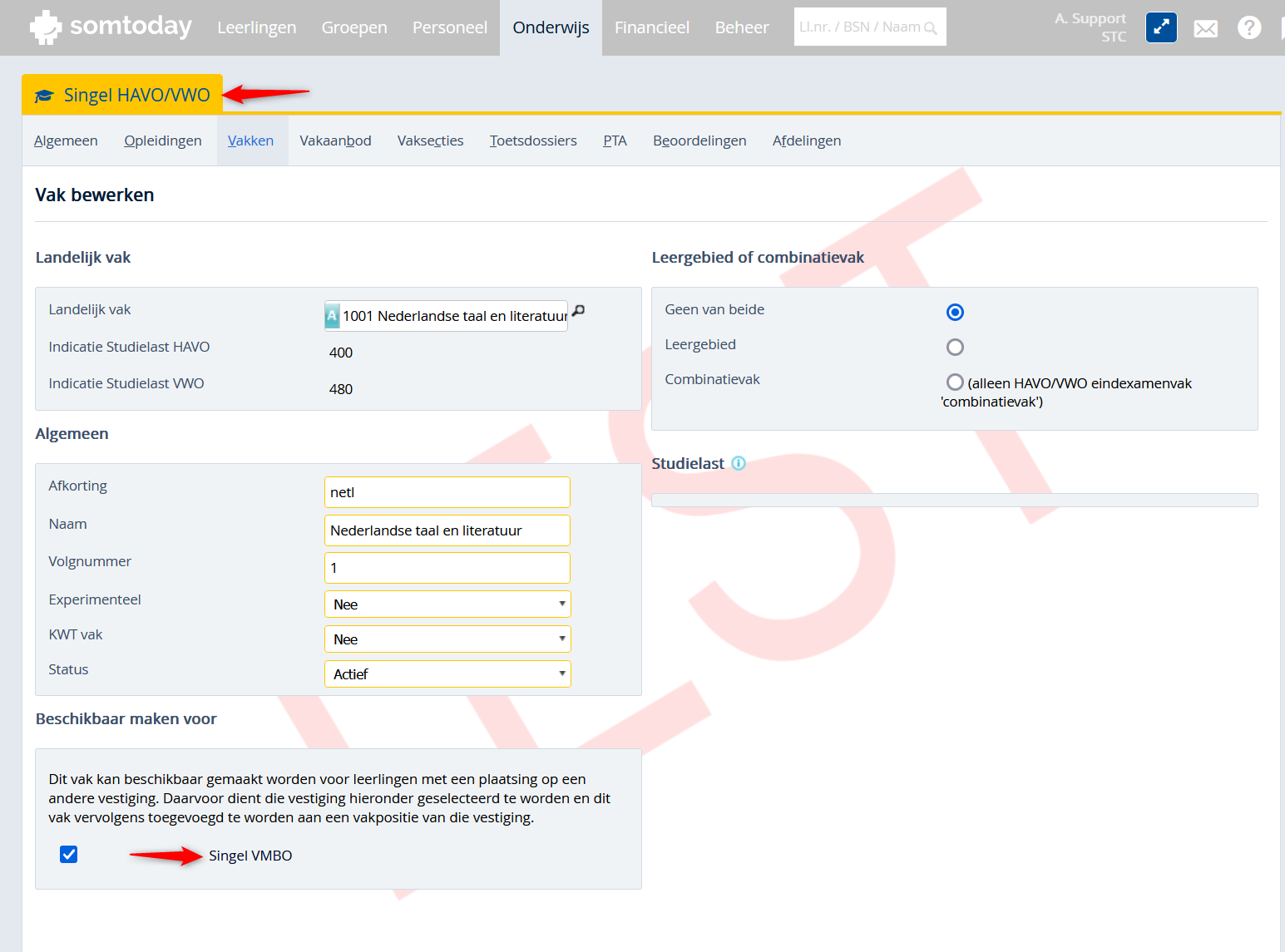Click the Studielast info icon
The image size is (1285, 952).
pos(739,463)
